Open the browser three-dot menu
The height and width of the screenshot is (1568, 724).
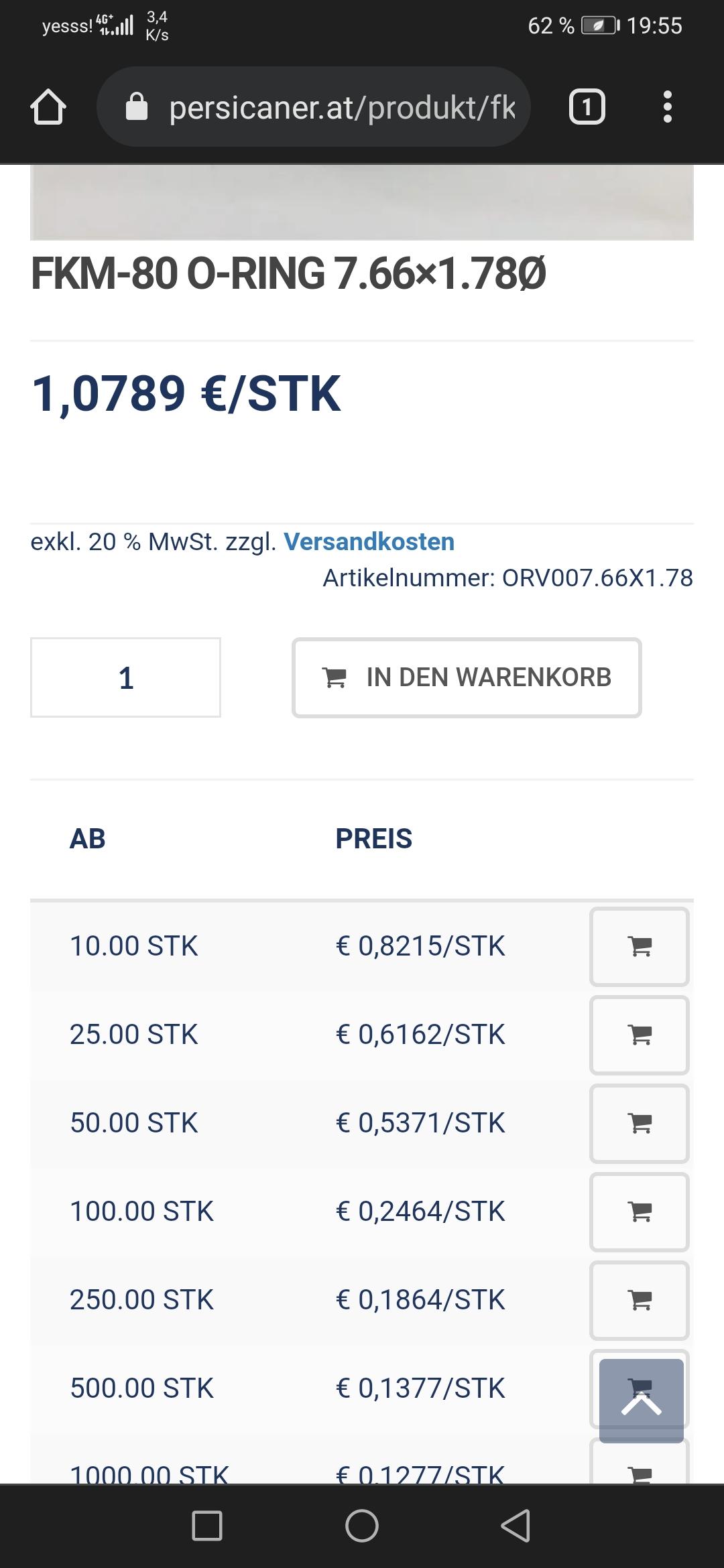coord(667,107)
